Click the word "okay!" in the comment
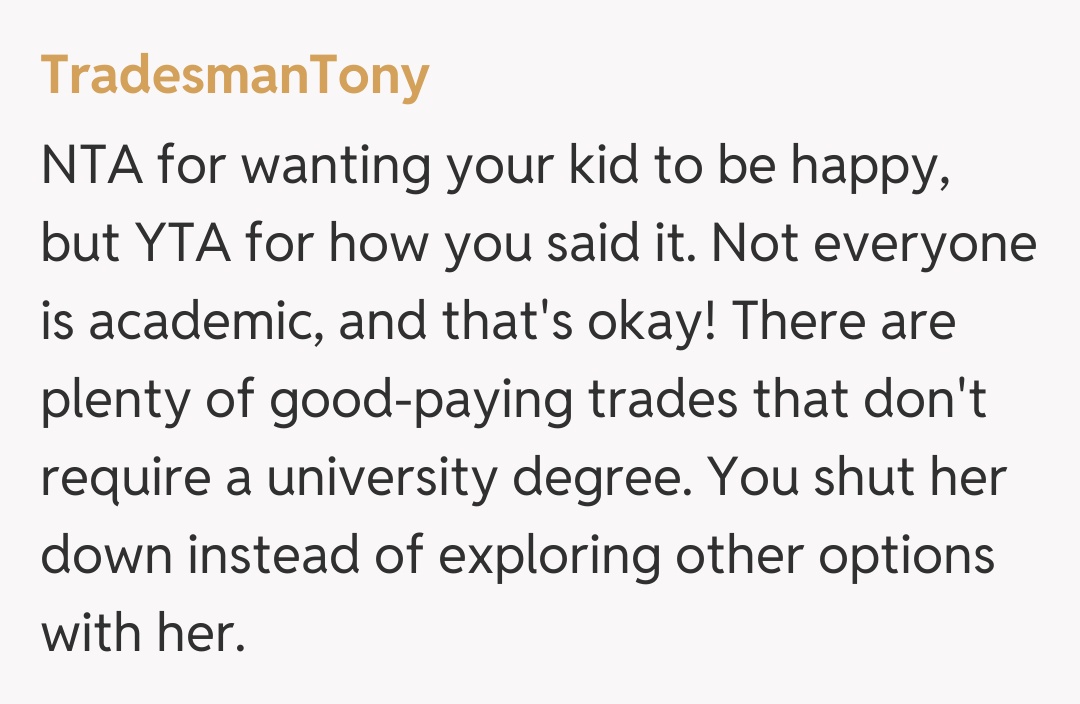This screenshot has width=1080, height=704. click(x=647, y=323)
